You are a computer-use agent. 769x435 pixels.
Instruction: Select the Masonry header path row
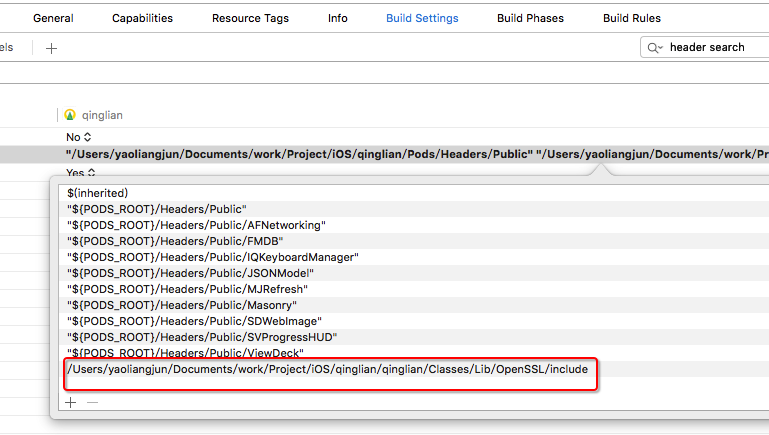tap(180, 305)
